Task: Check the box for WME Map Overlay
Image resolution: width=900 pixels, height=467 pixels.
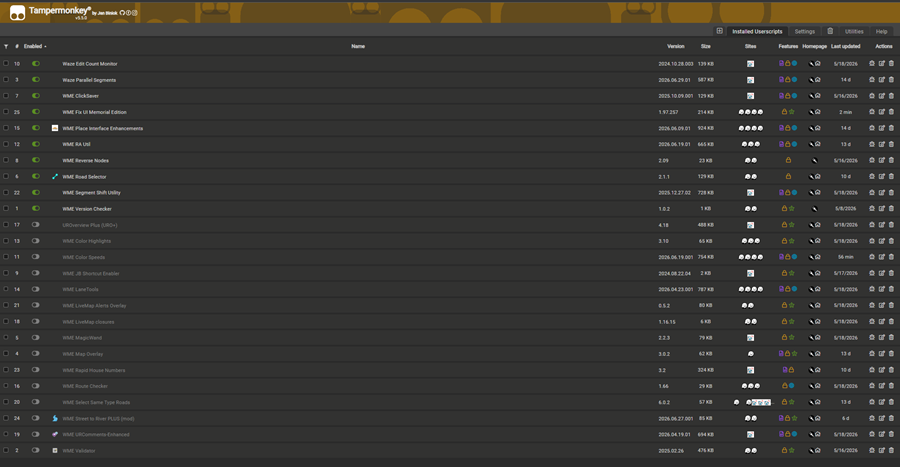Action: click(6, 353)
